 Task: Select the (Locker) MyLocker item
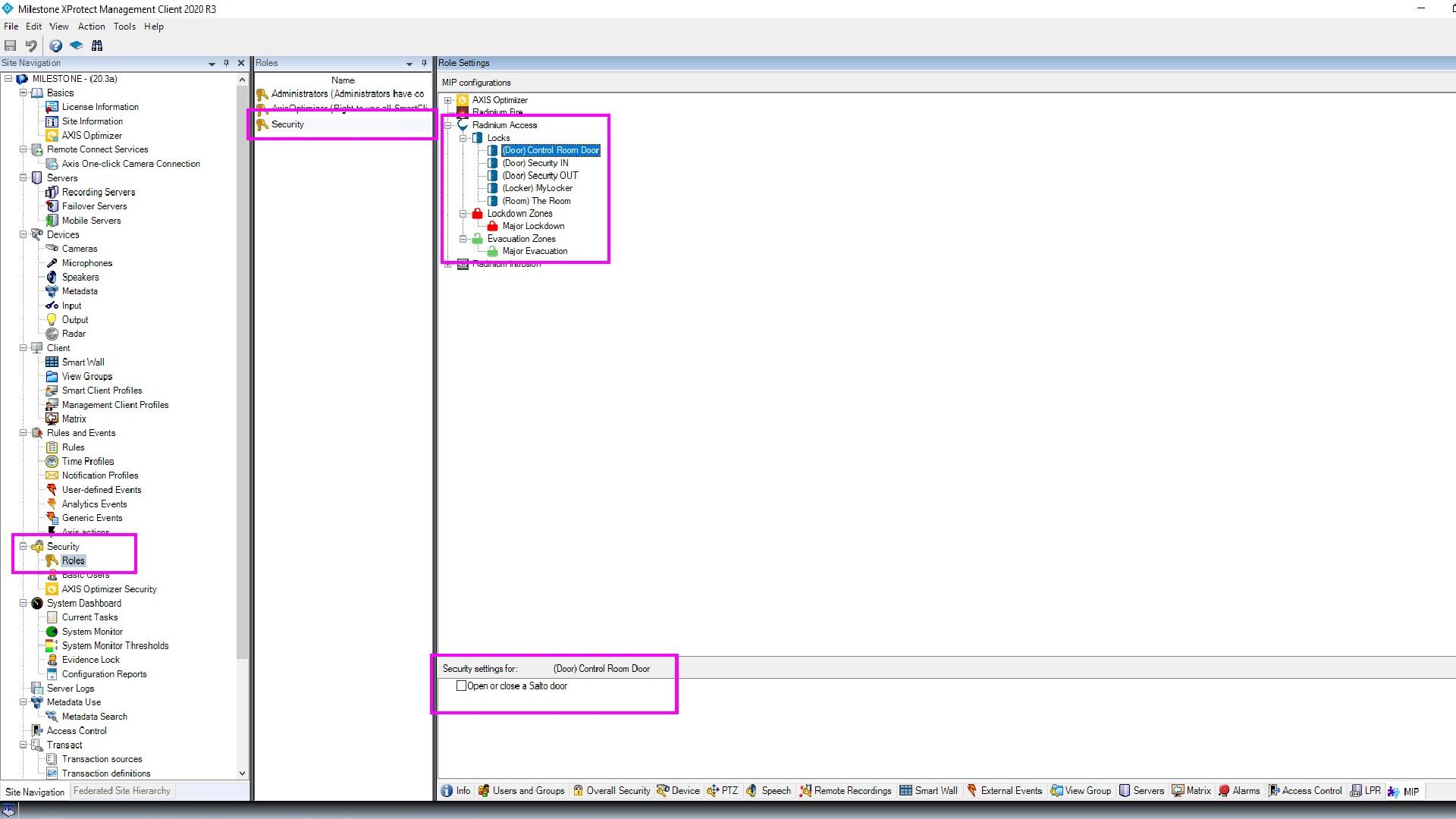(x=537, y=188)
